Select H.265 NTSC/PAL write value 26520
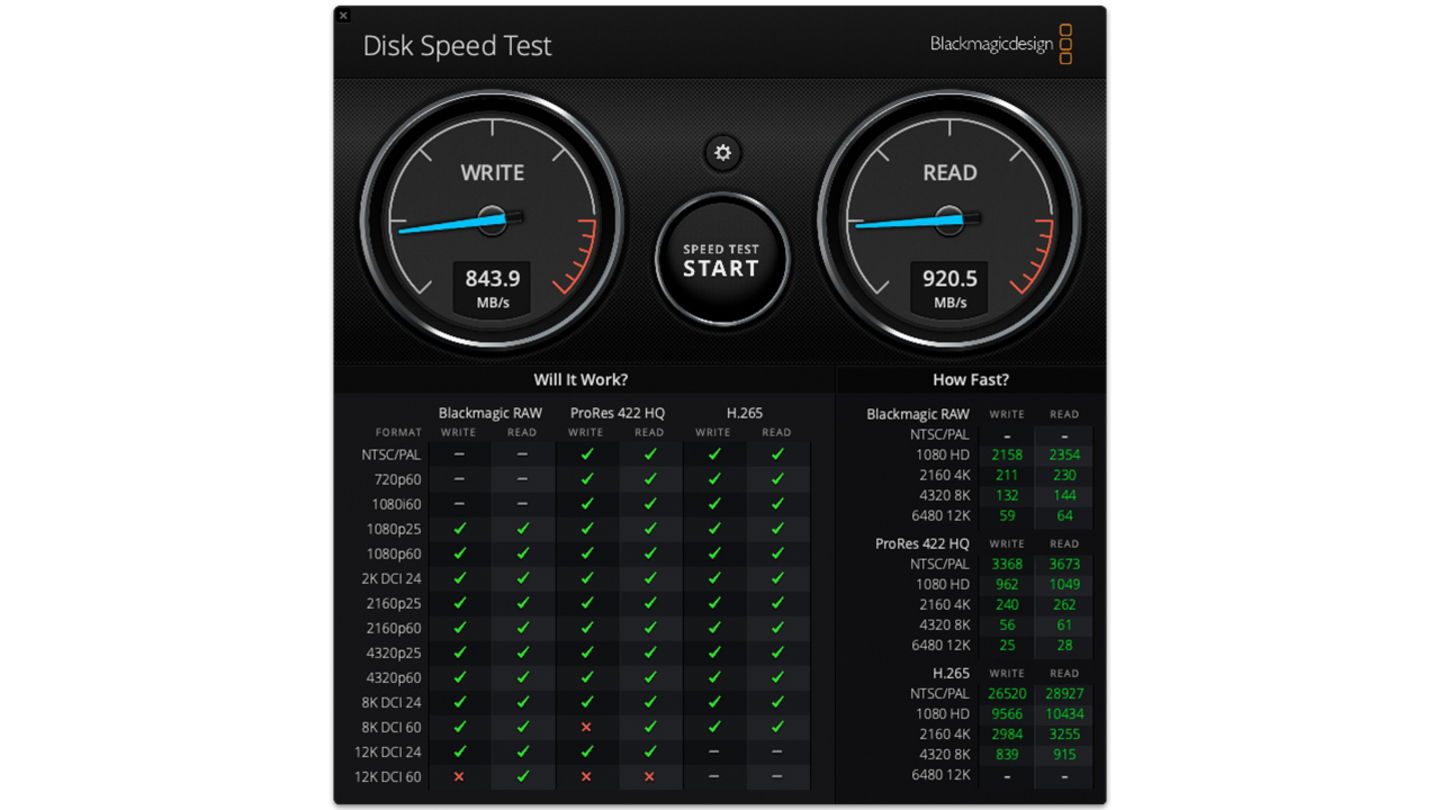The width and height of the screenshot is (1440, 810). (1007, 693)
